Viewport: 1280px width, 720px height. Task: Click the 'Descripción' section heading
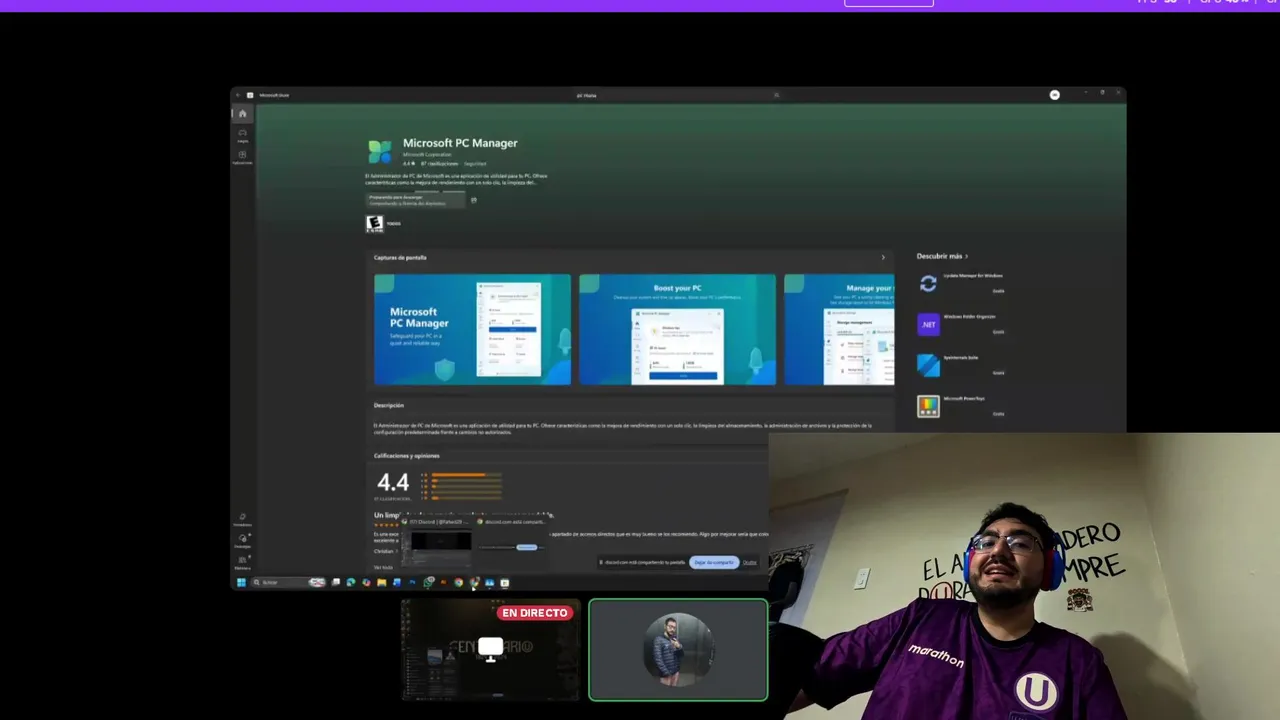pos(389,405)
